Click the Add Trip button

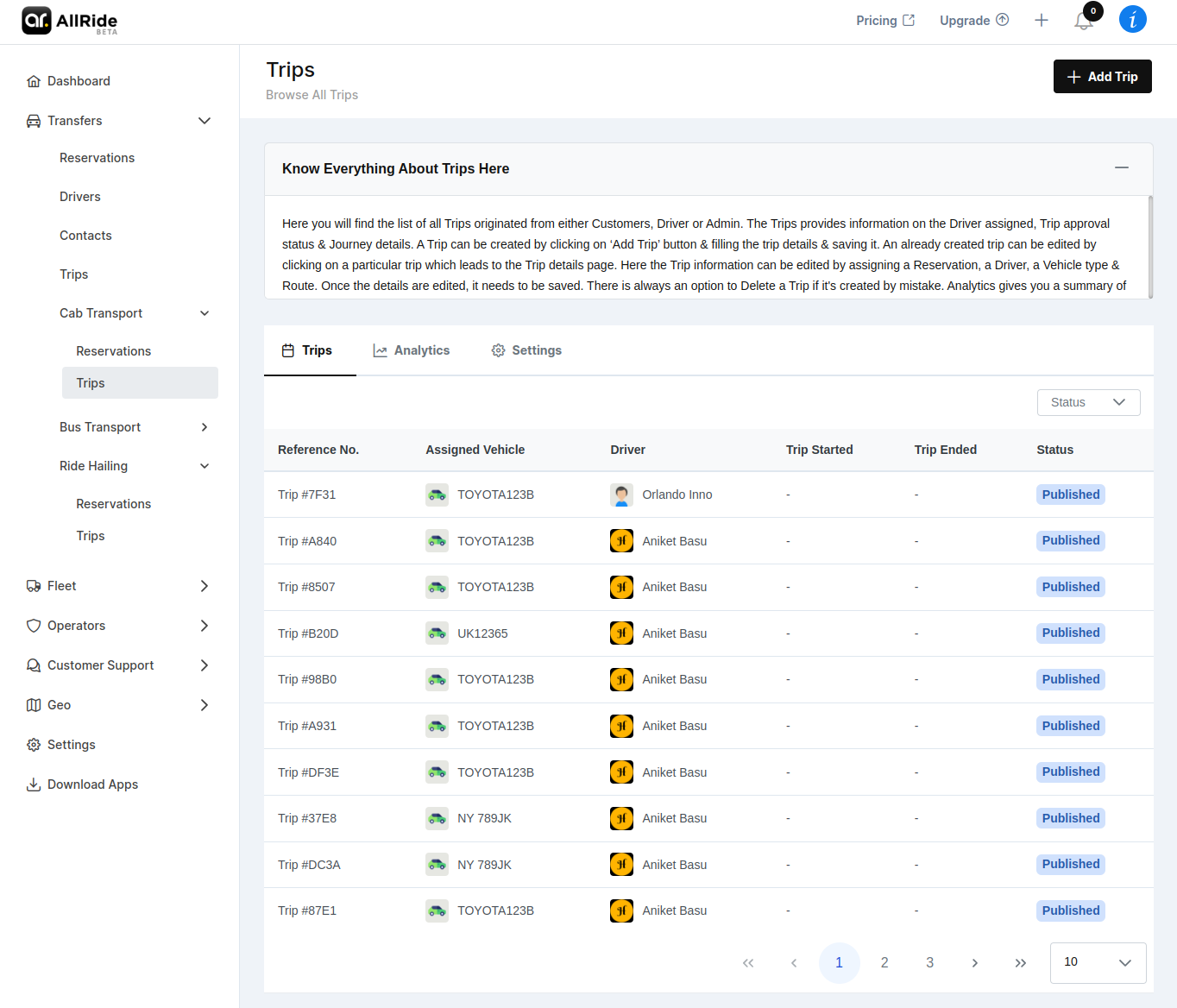tap(1102, 77)
